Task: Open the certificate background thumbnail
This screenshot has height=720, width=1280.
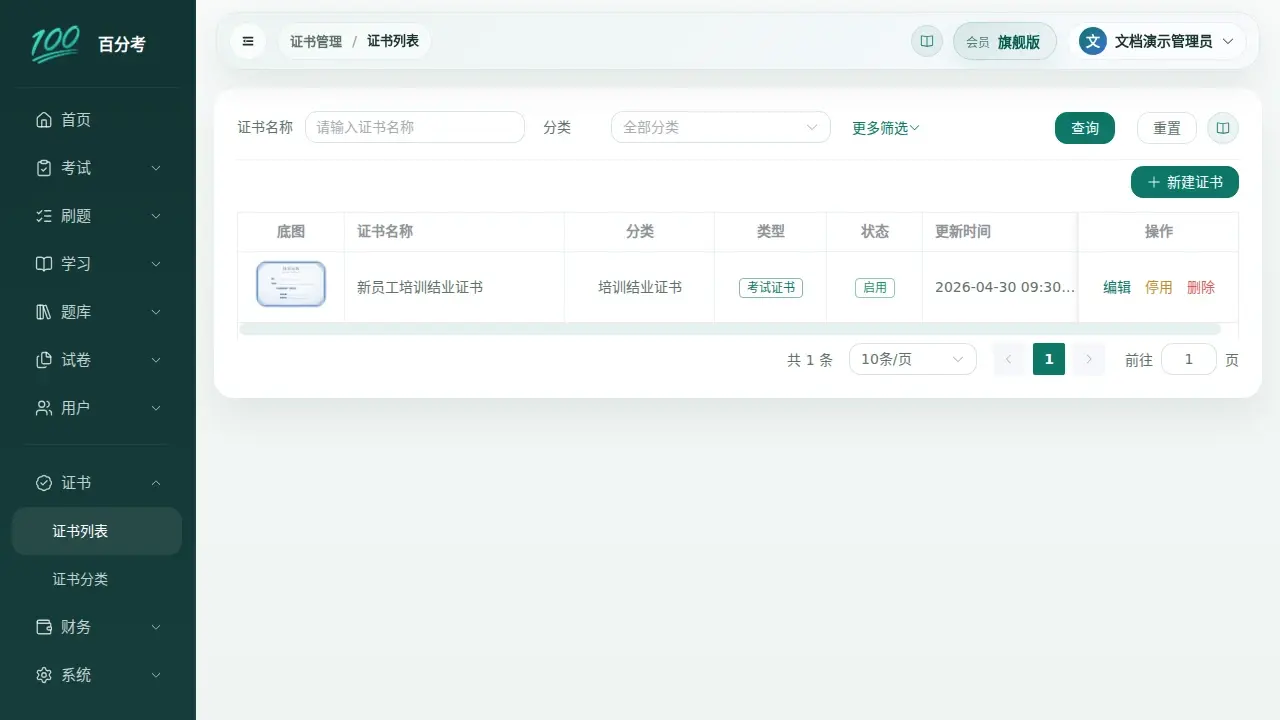Action: click(x=291, y=284)
